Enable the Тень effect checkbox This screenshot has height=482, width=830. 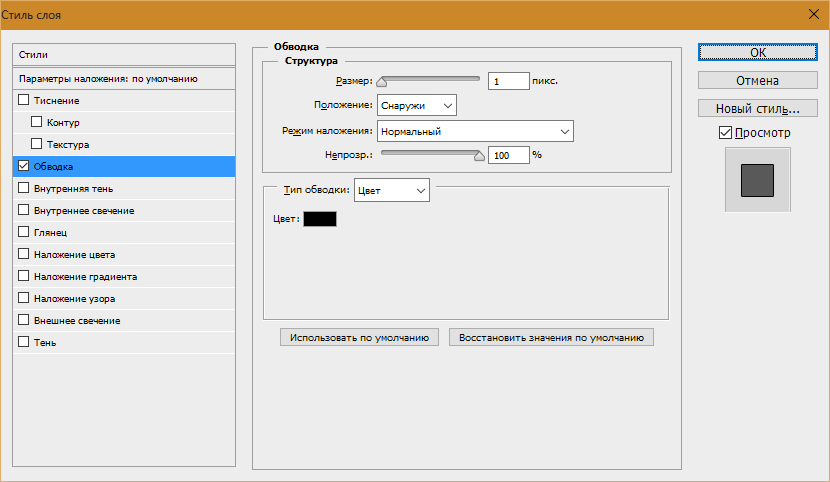coord(23,342)
